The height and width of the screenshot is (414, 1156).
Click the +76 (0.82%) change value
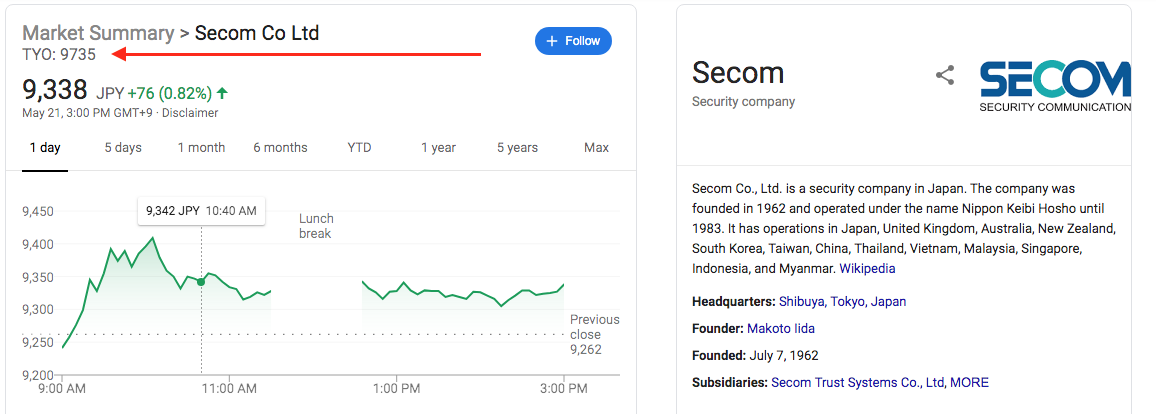170,94
